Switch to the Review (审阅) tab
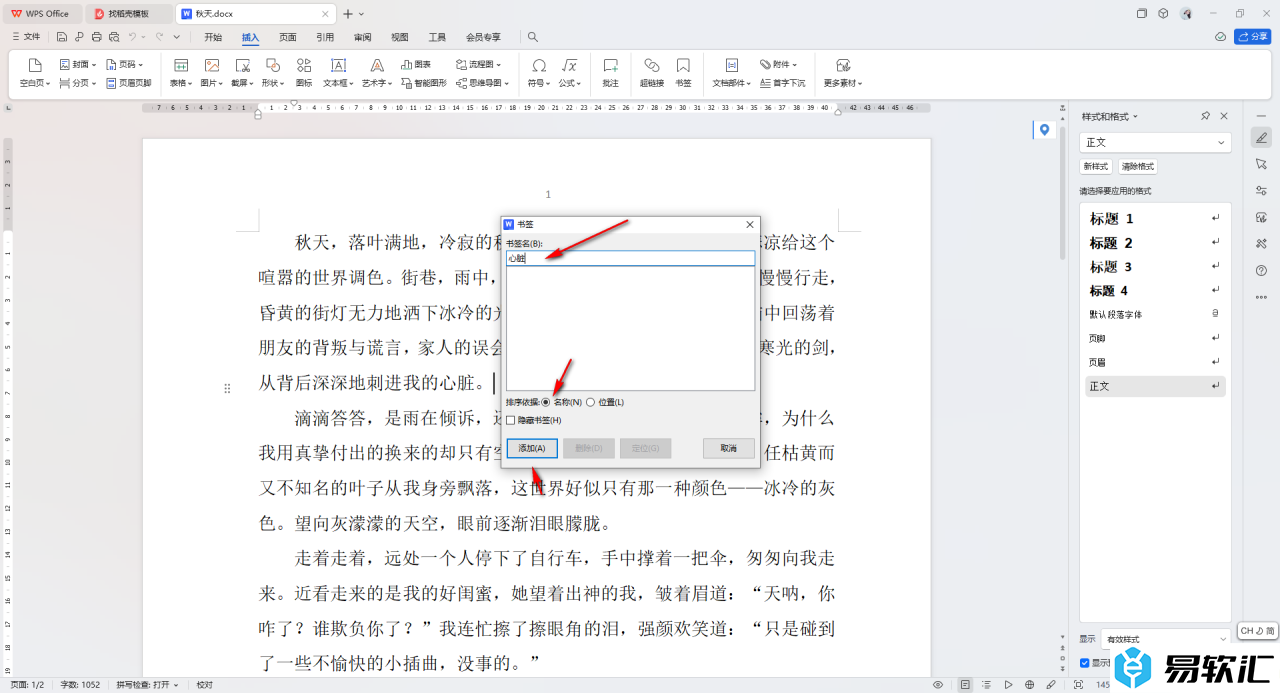 pyautogui.click(x=362, y=37)
